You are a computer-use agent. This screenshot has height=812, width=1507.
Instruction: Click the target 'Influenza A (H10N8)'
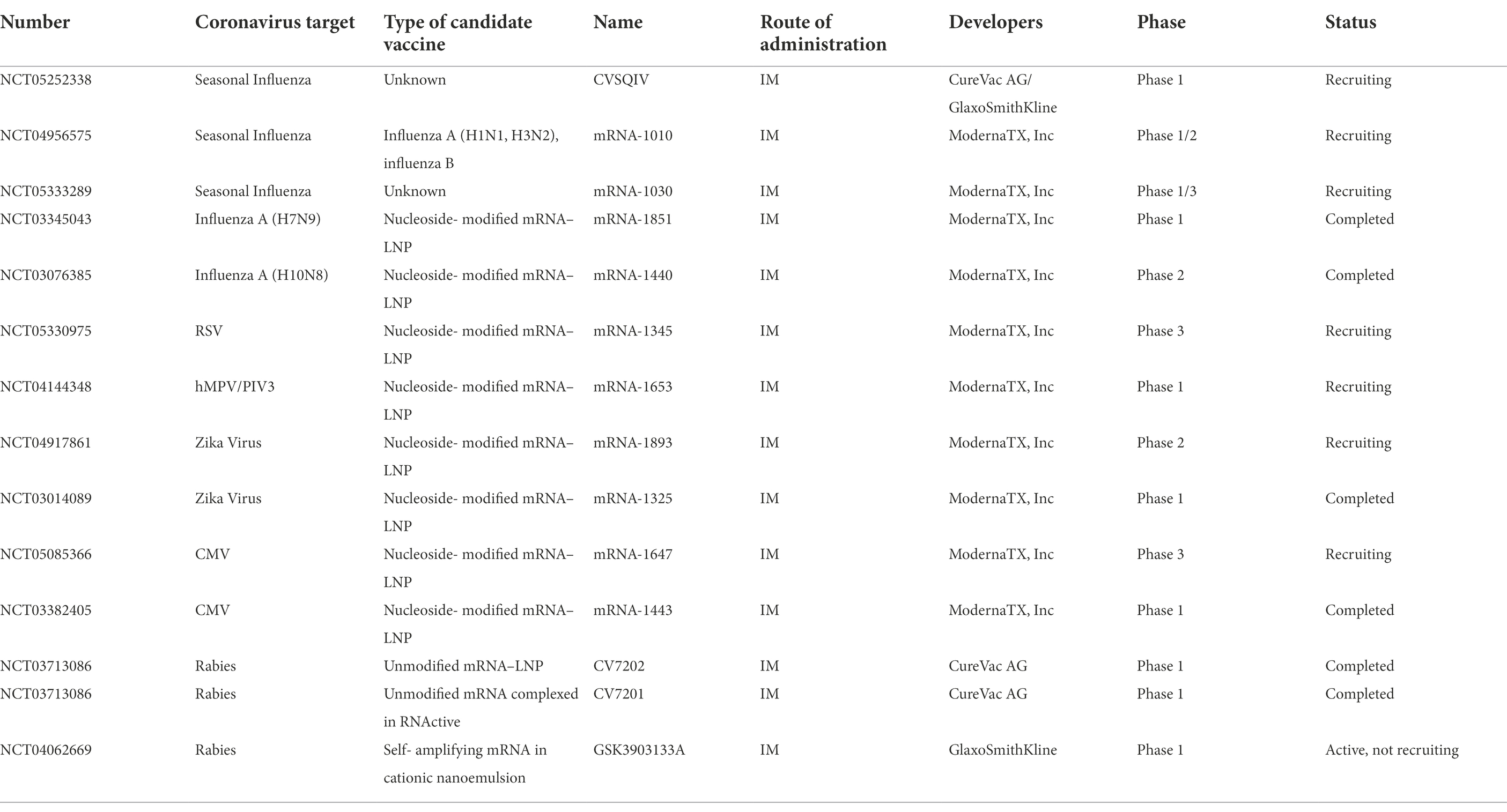[x=261, y=275]
